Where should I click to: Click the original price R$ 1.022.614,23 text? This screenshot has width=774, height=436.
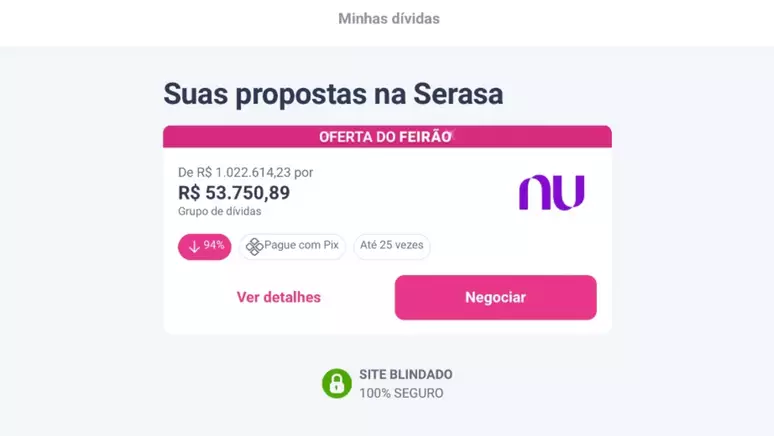click(x=244, y=172)
